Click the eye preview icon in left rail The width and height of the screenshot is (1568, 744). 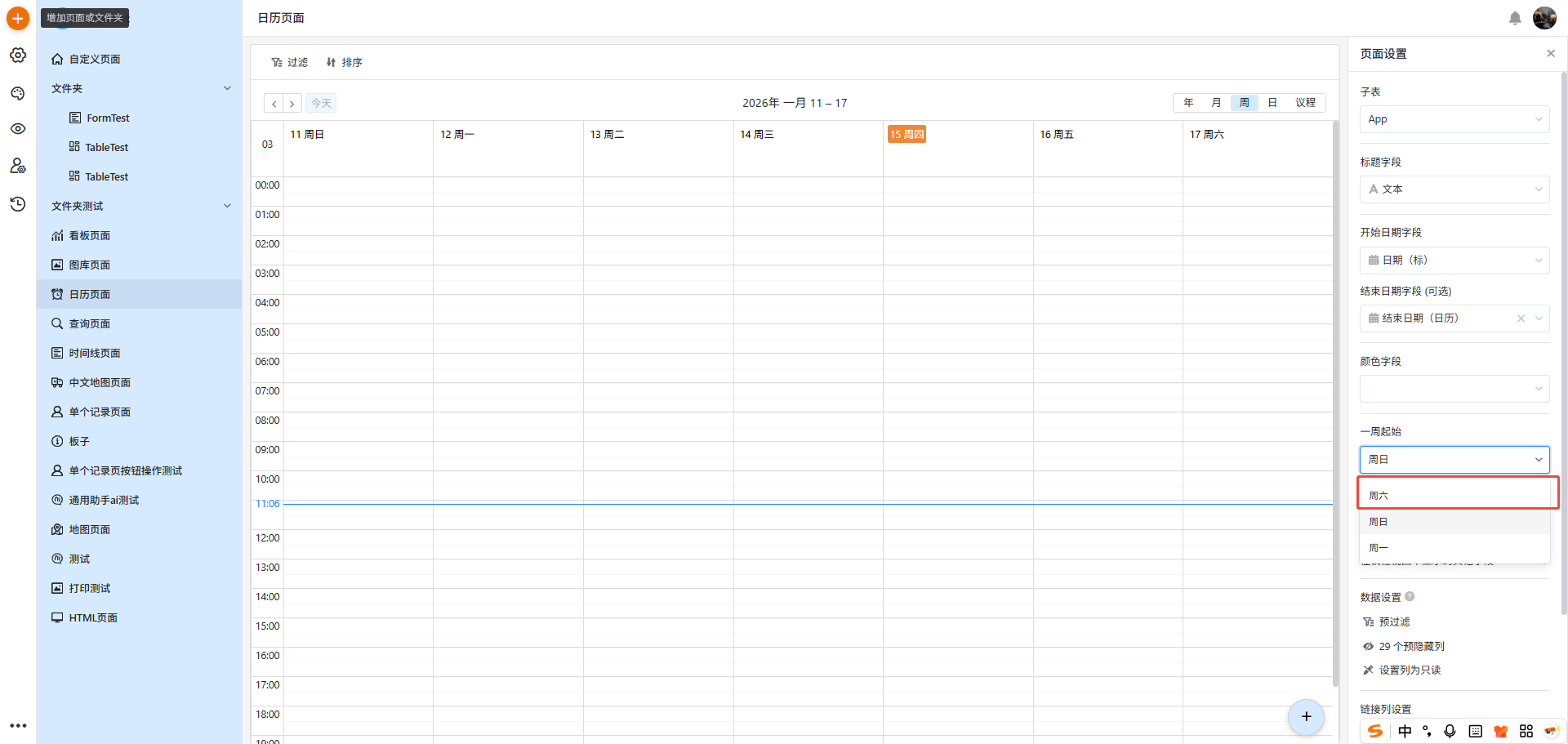click(x=18, y=129)
